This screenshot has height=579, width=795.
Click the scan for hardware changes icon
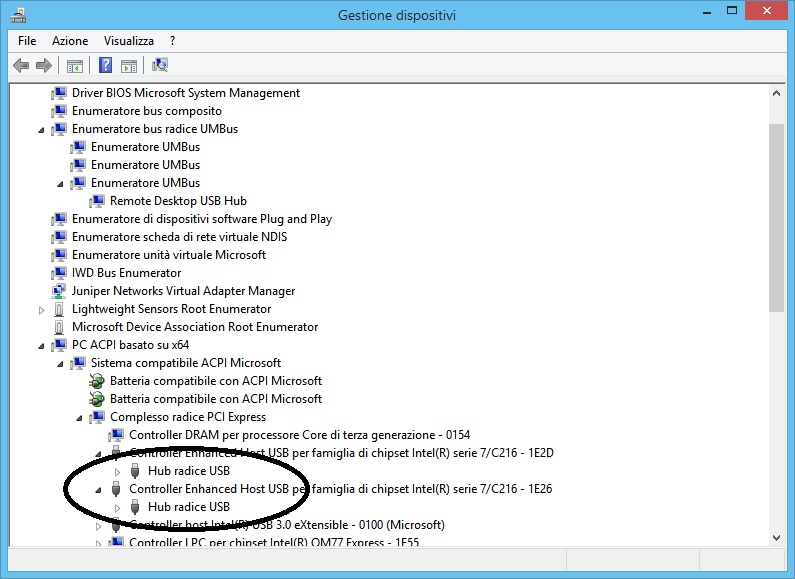(x=160, y=66)
